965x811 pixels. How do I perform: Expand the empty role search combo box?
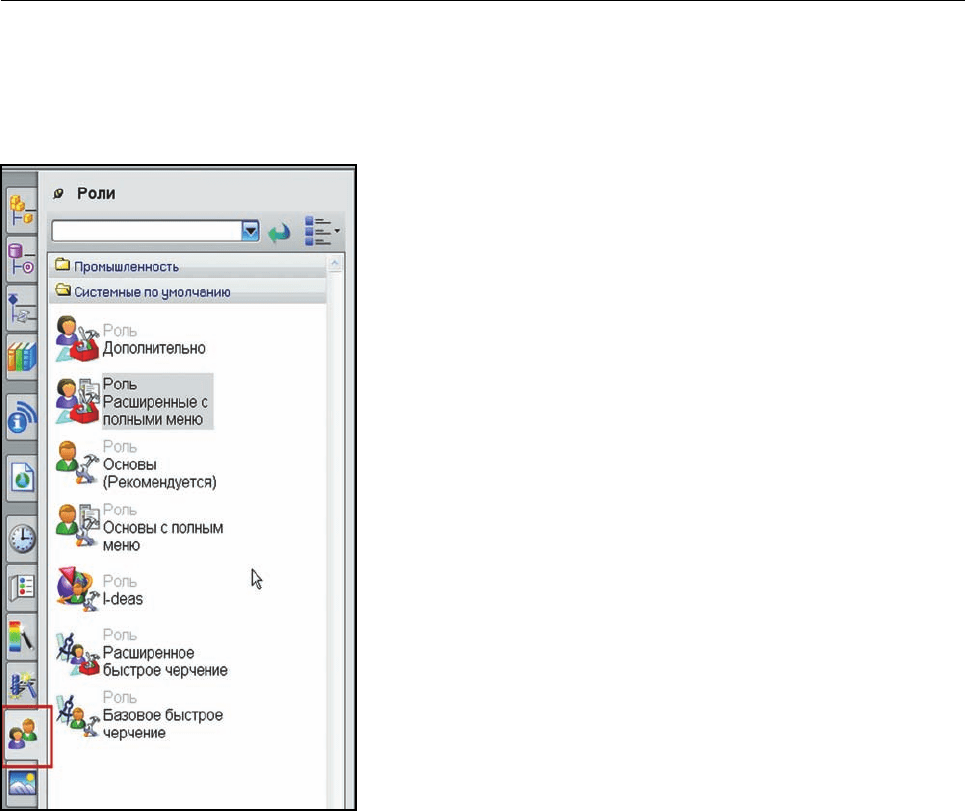(250, 231)
